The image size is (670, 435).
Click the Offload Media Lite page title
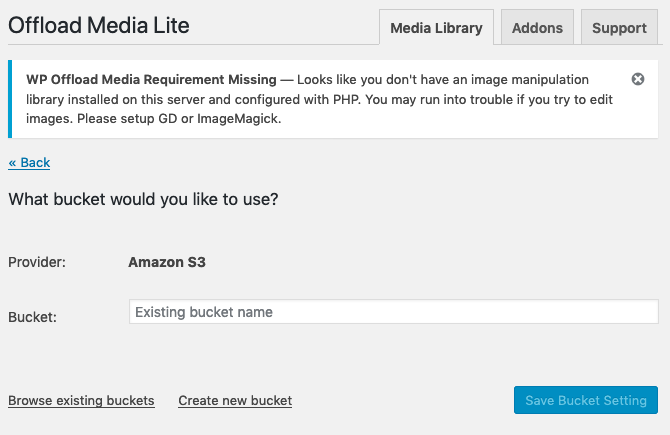98,25
